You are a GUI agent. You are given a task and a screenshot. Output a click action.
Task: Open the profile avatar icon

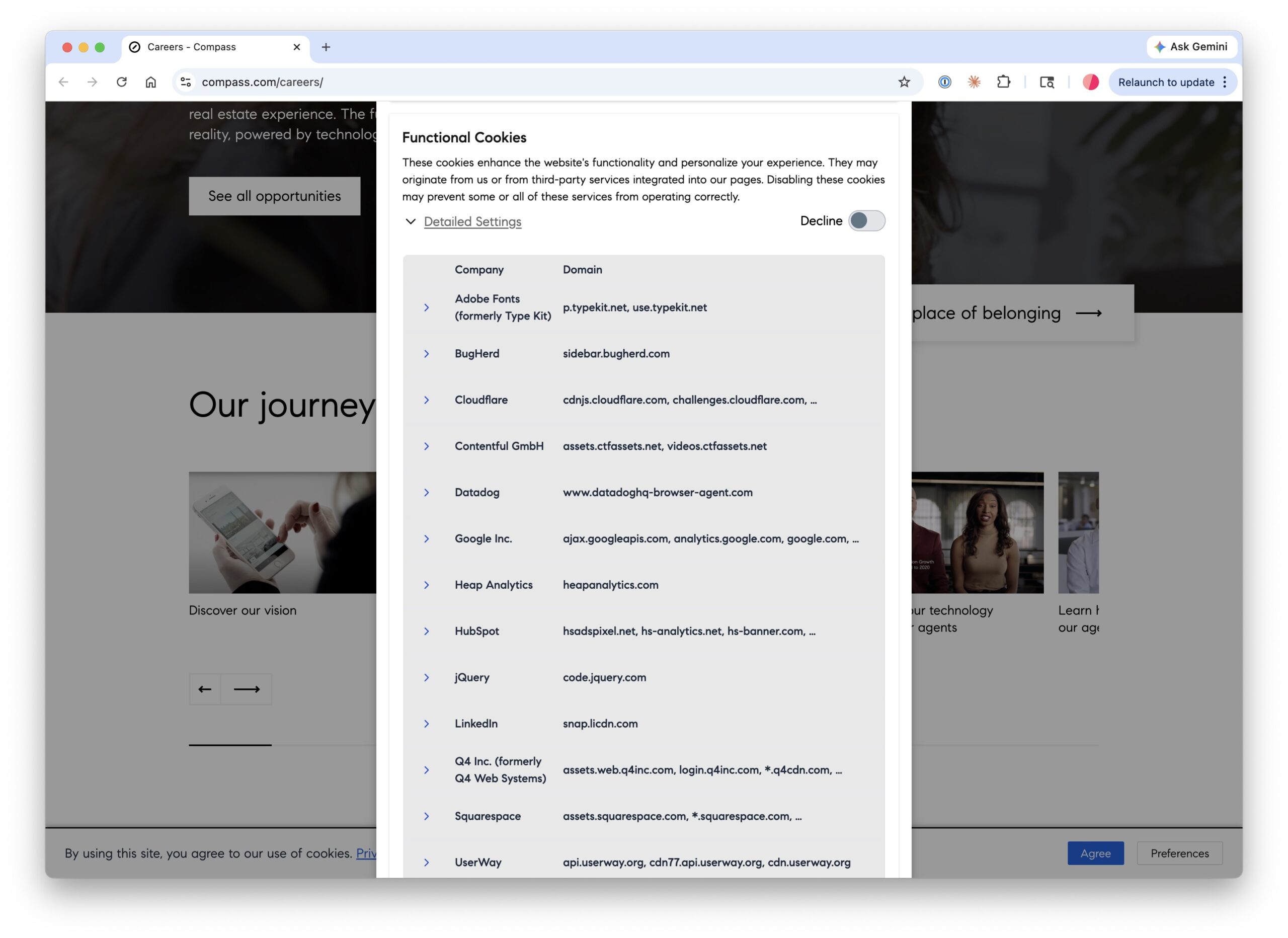click(1090, 82)
